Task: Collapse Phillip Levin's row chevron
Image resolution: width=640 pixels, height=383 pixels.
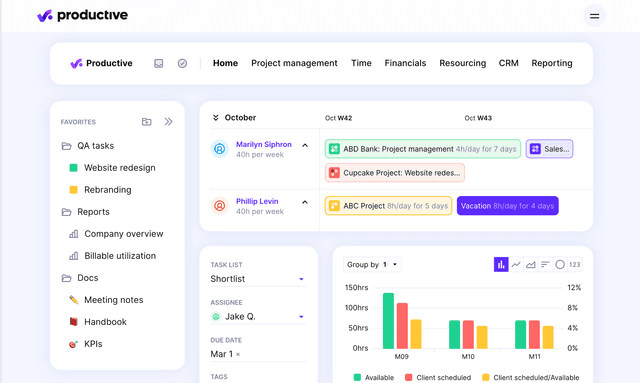Action: tap(305, 202)
